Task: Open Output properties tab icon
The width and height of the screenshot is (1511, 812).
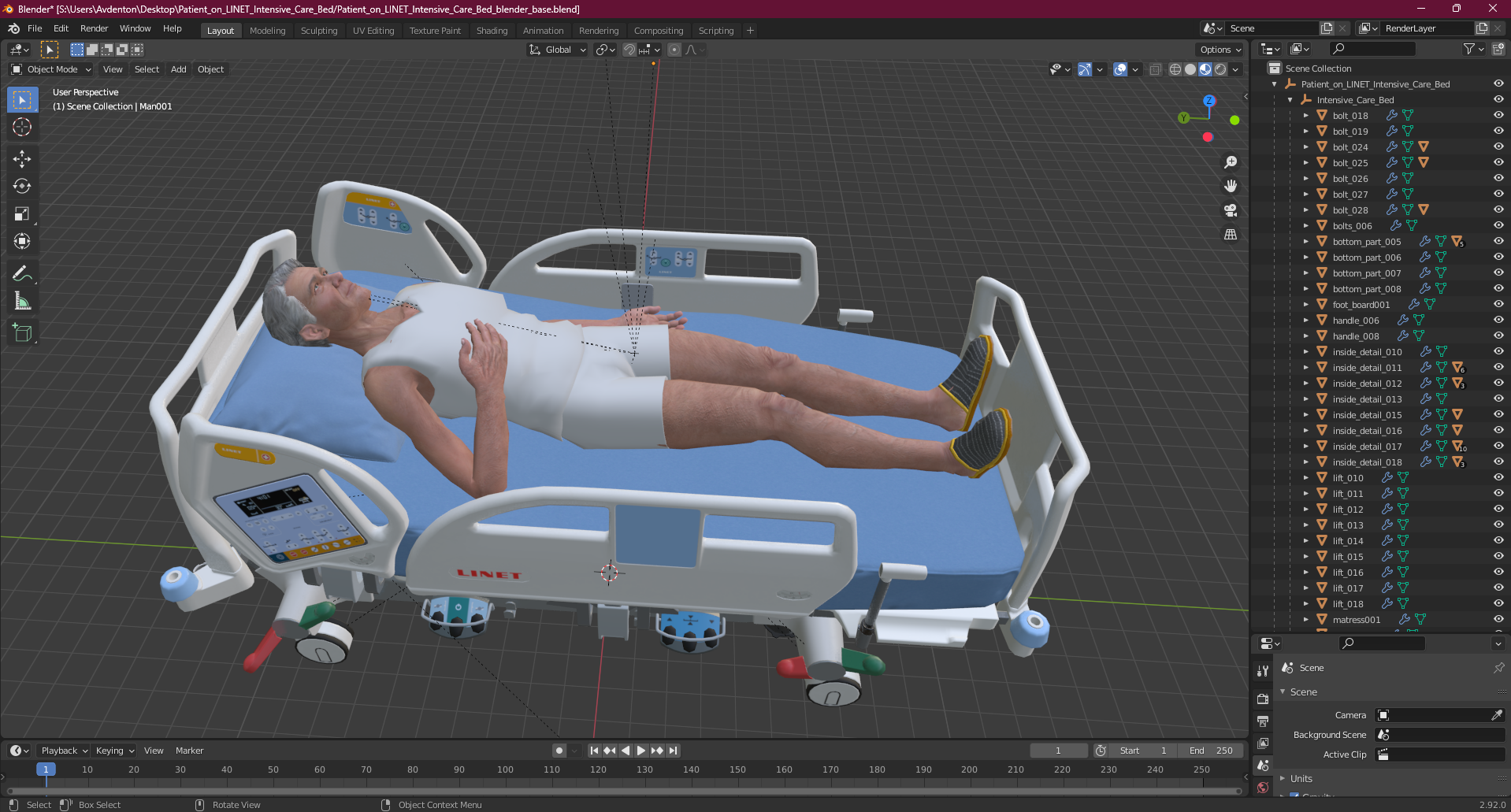Action: [1263, 721]
